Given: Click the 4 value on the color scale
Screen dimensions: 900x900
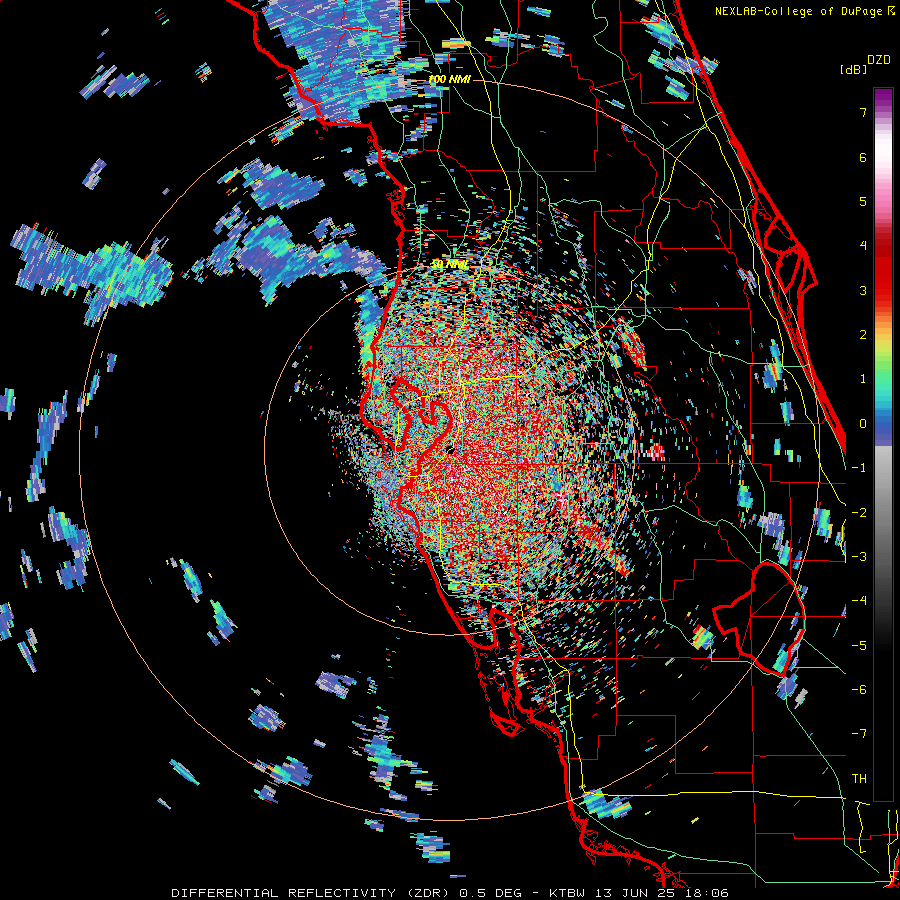Looking at the screenshot, I should (863, 246).
